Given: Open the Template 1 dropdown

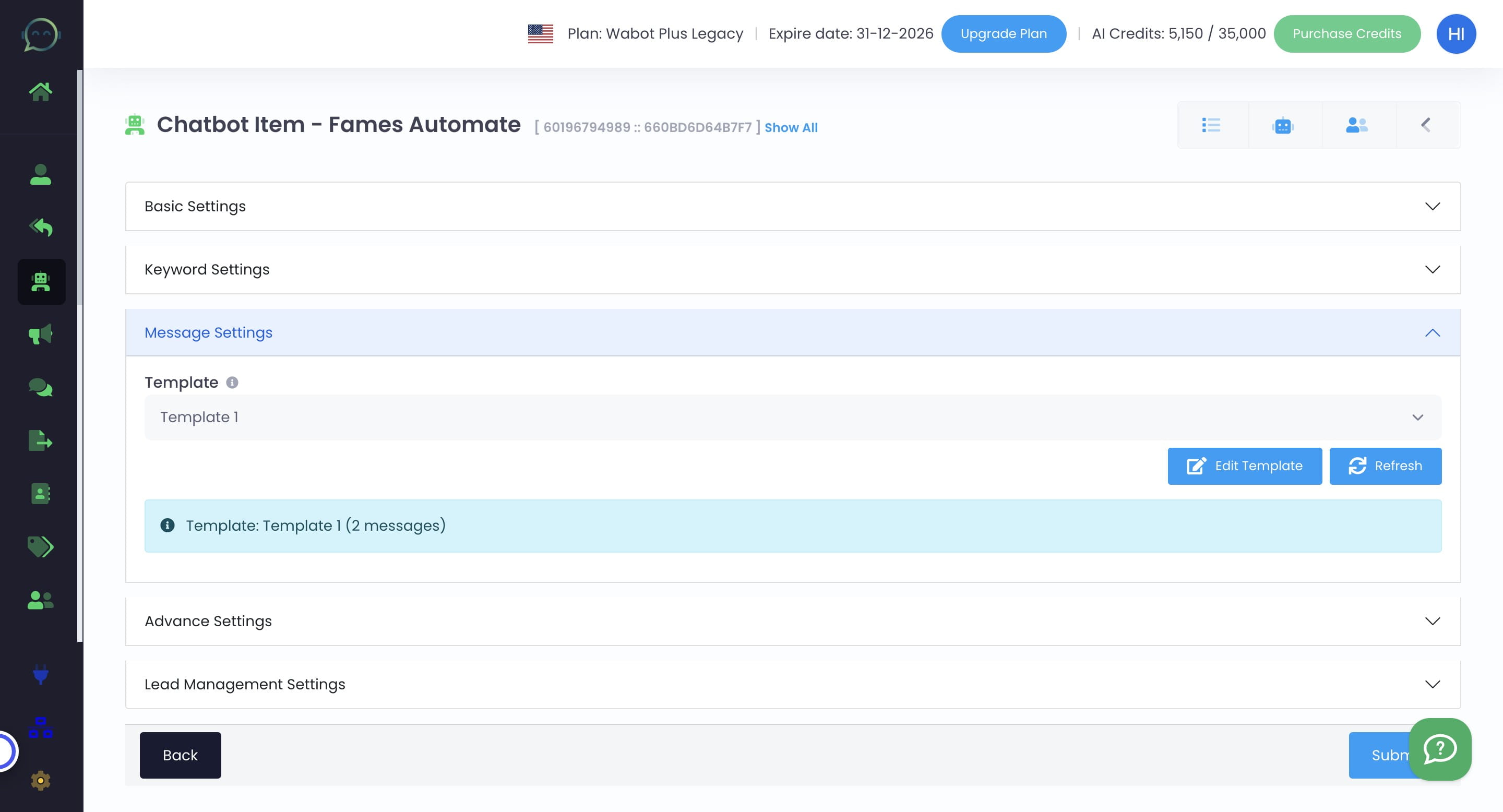Looking at the screenshot, I should point(792,417).
